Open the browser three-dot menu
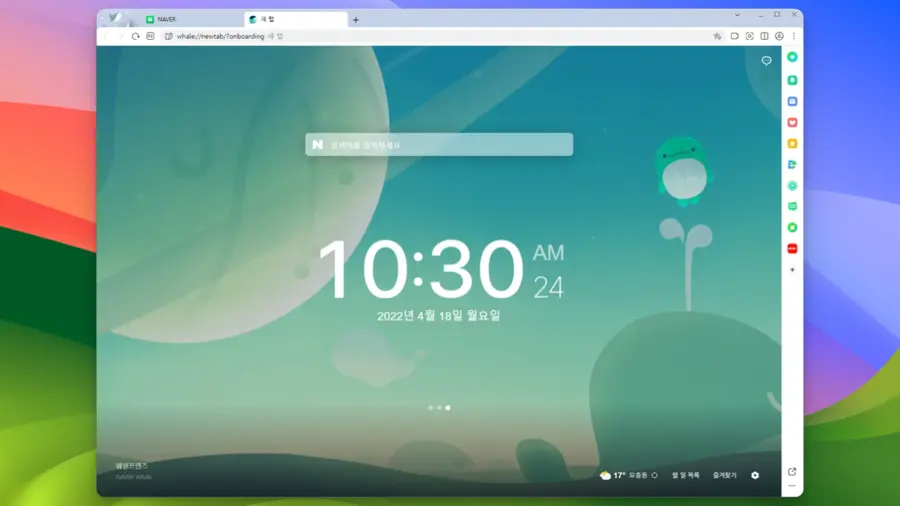Viewport: 900px width, 506px height. pyautogui.click(x=794, y=36)
